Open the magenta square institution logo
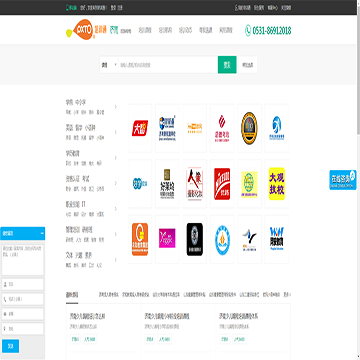360x360 pixels. [x=167, y=239]
